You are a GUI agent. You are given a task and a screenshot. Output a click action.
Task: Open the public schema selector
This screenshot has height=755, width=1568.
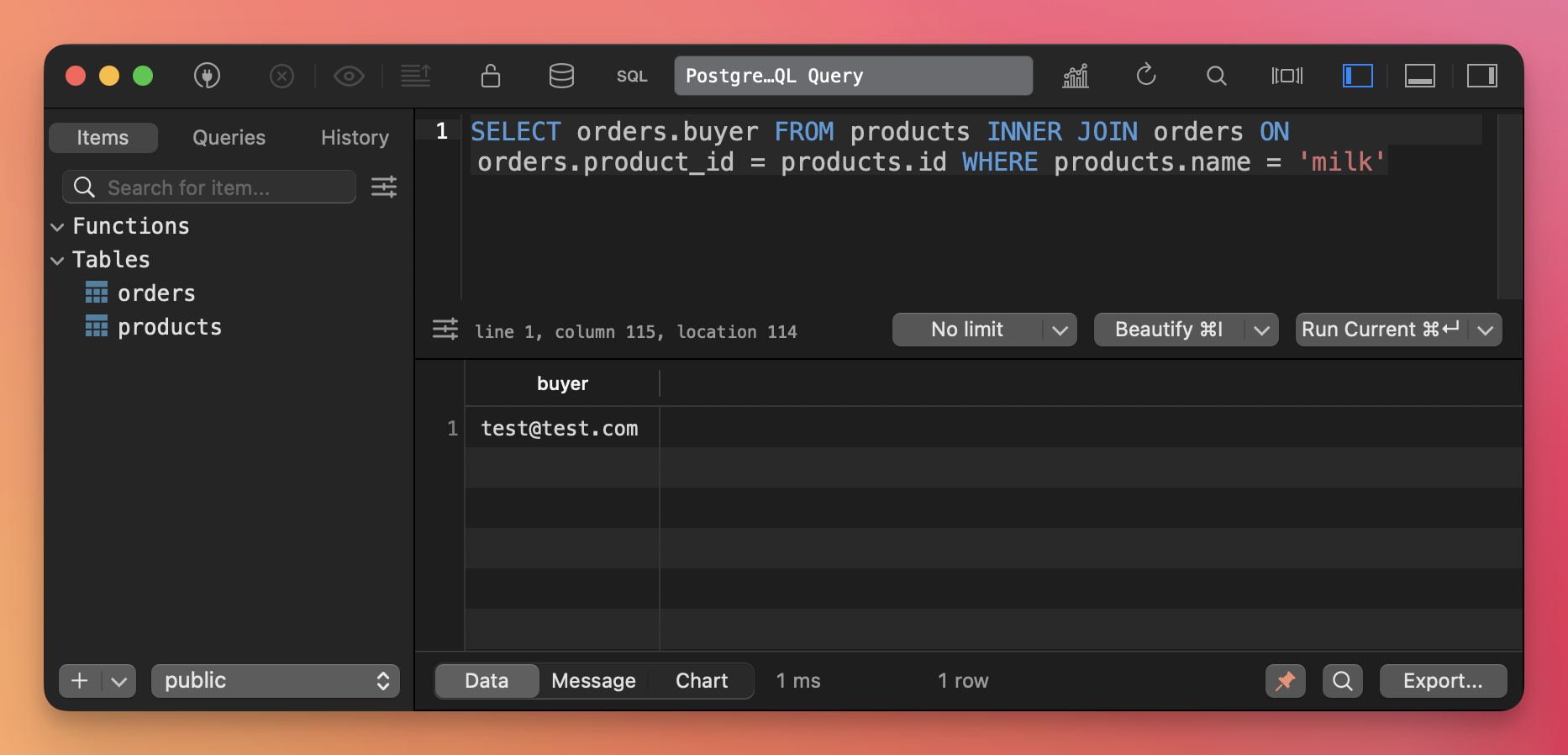tap(276, 681)
